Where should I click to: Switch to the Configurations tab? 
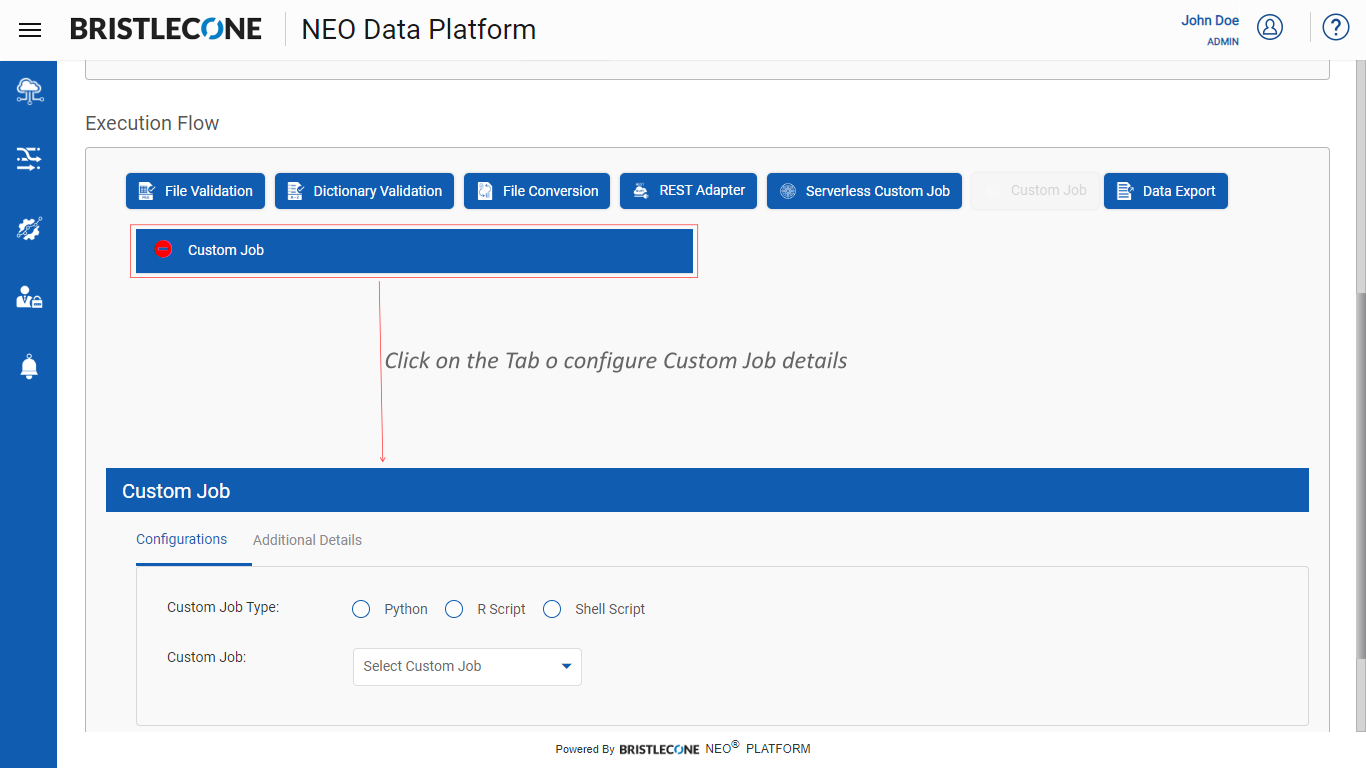point(182,539)
